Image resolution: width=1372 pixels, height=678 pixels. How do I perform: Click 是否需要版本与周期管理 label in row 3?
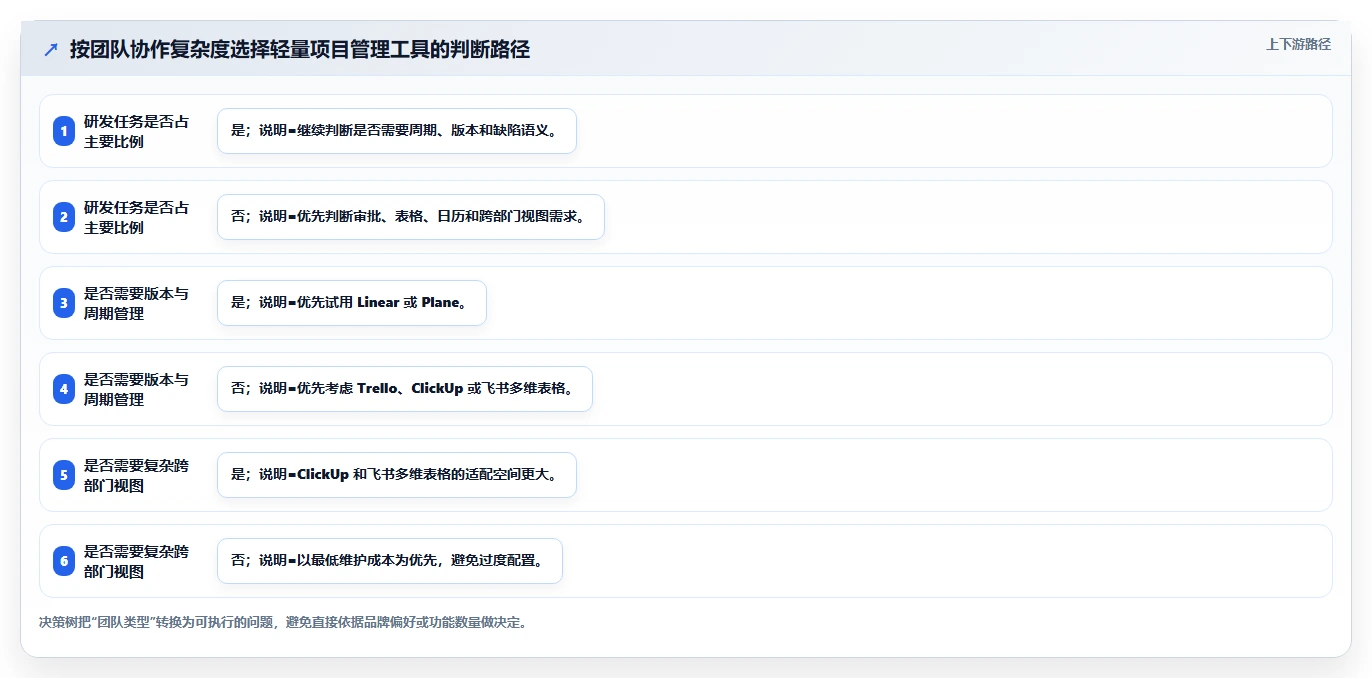(136, 303)
